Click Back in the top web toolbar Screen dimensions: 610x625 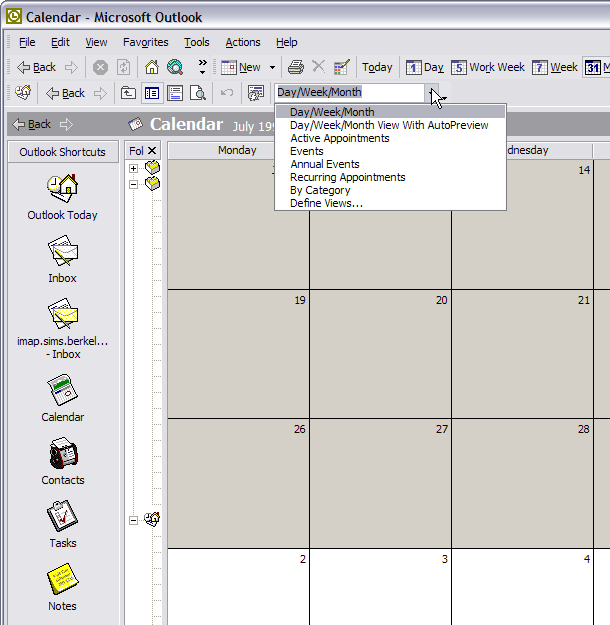tap(36, 67)
